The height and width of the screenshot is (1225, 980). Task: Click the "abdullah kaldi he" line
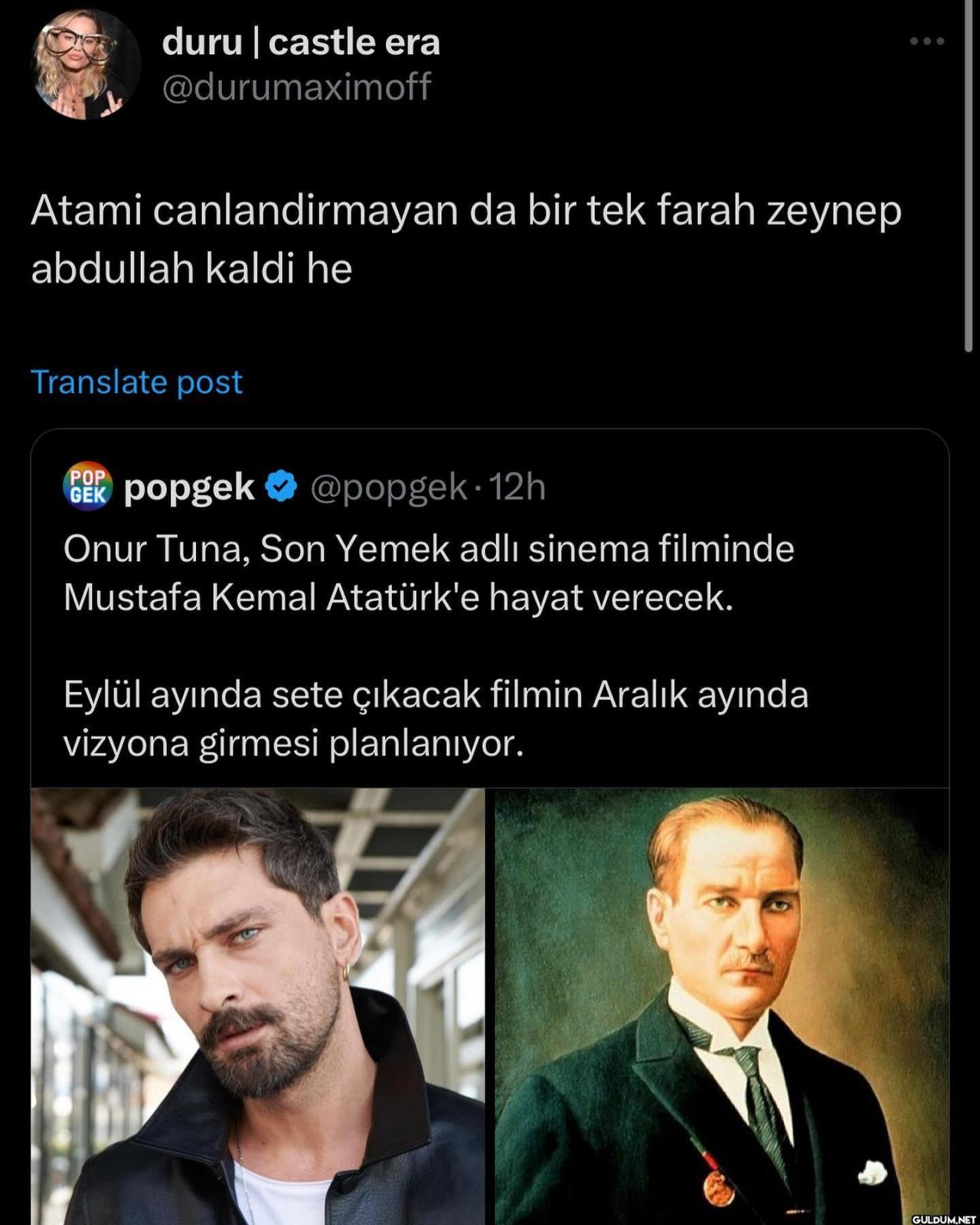click(x=191, y=269)
